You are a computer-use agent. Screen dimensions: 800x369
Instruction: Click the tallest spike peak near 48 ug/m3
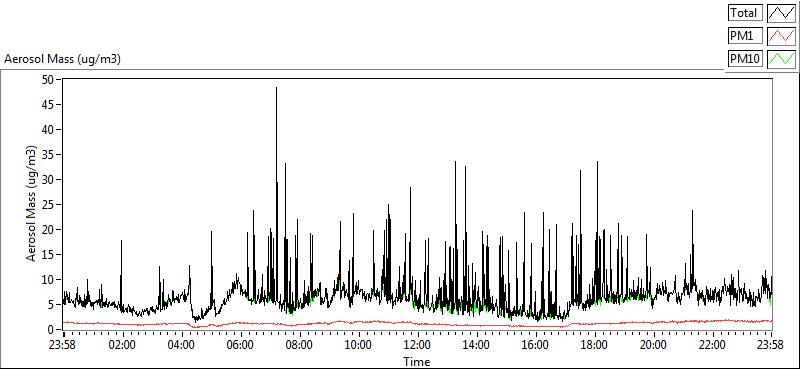[277, 88]
